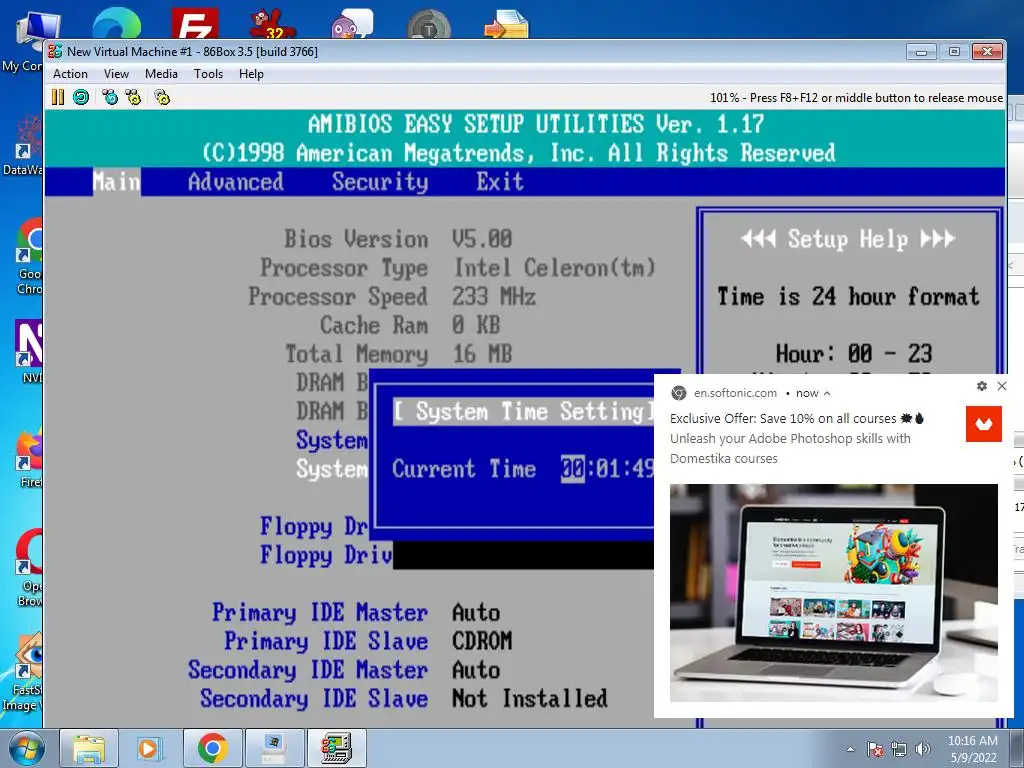Click the network tray icon
This screenshot has width=1024, height=768.
(x=899, y=749)
